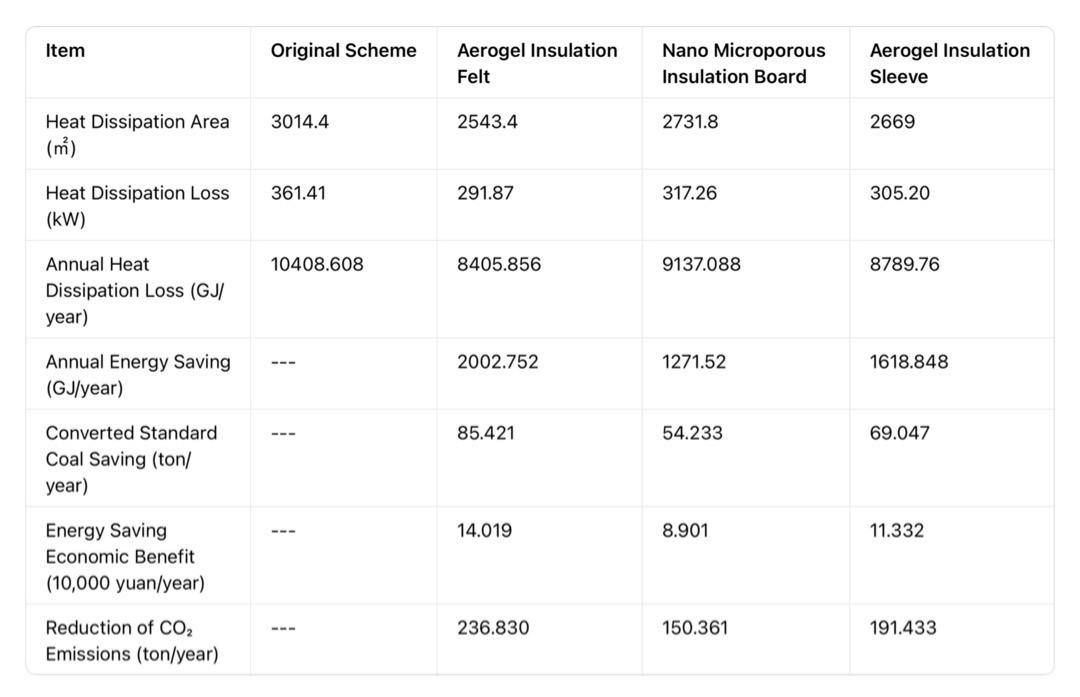Select the 'Original Scheme' column header
Screen dimensions: 1080x697
tap(343, 51)
